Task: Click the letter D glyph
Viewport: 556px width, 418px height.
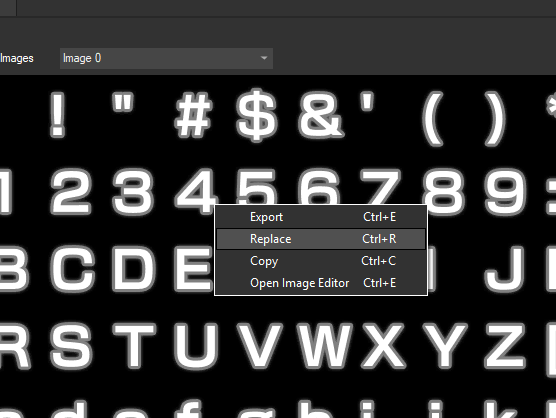Action: pyautogui.click(x=134, y=269)
